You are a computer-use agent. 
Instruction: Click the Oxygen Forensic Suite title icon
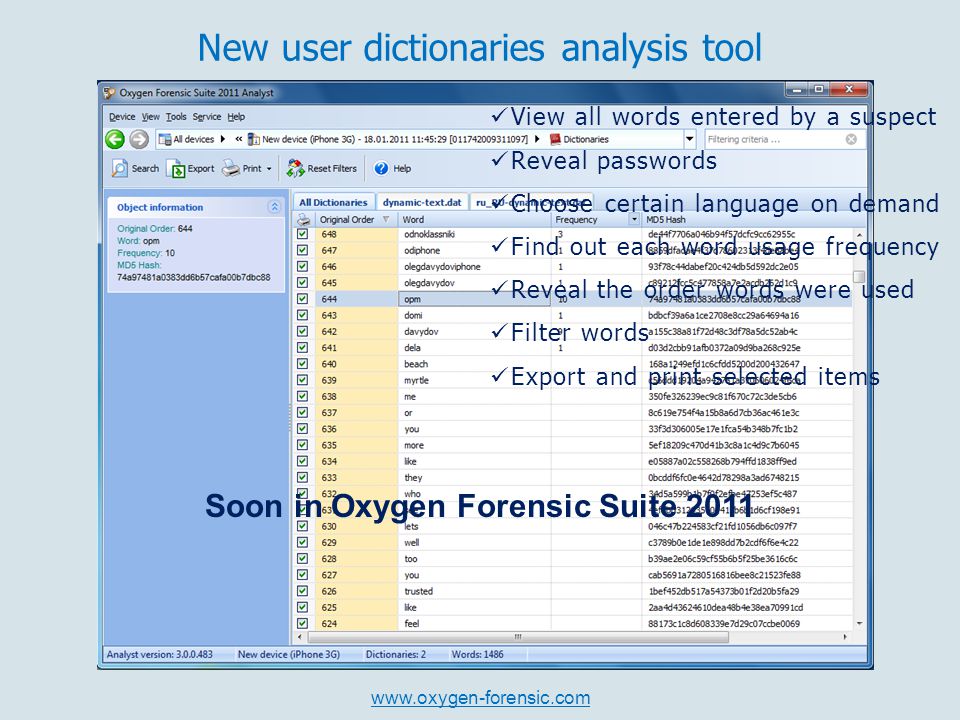pos(110,93)
